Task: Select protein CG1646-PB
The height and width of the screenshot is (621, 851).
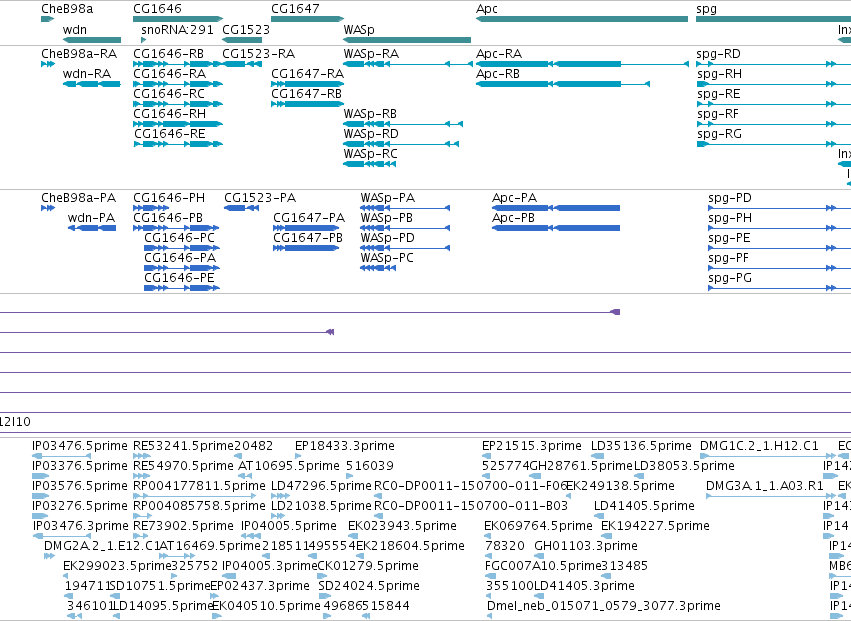Action: coord(168,218)
